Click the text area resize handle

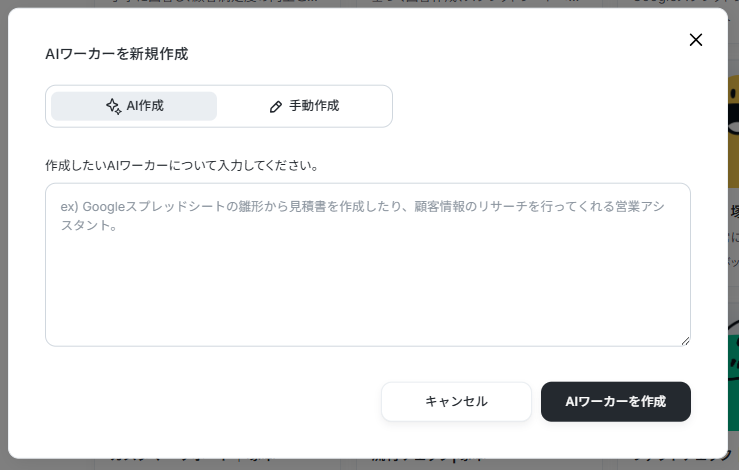[685, 341]
